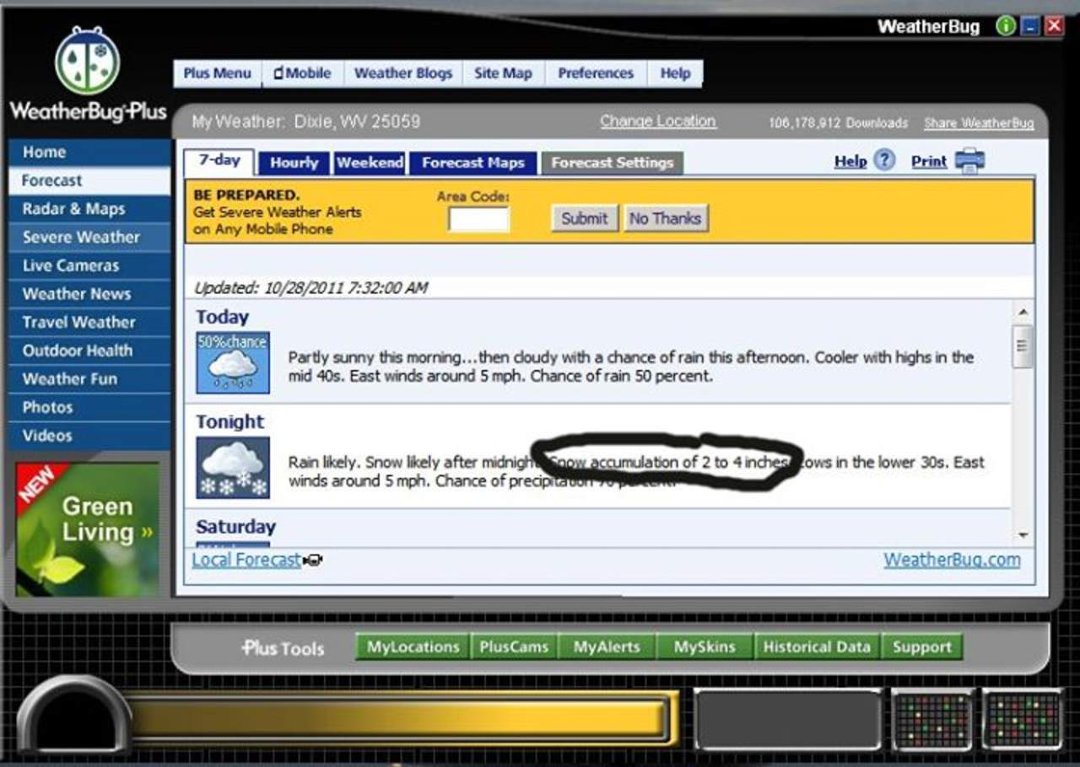Image resolution: width=1080 pixels, height=767 pixels.
Task: Click the printer icon
Action: 970,160
